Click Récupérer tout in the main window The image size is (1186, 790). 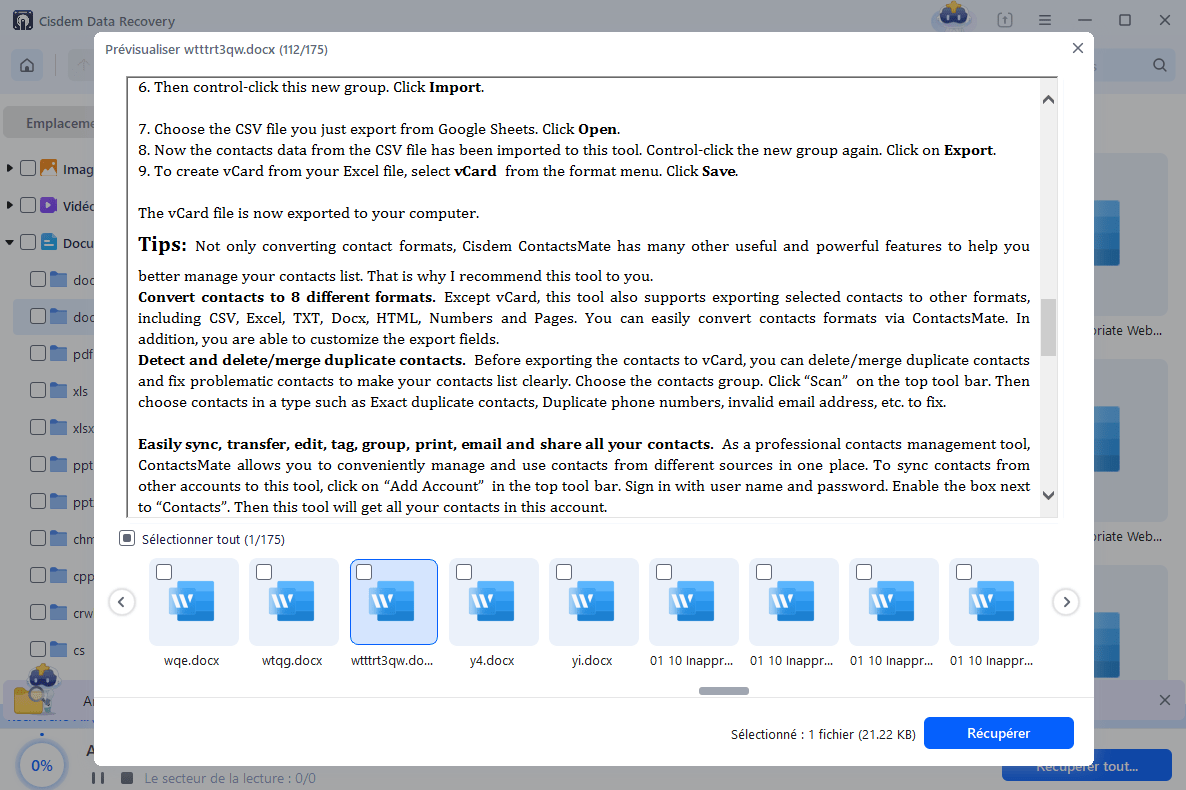1087,766
